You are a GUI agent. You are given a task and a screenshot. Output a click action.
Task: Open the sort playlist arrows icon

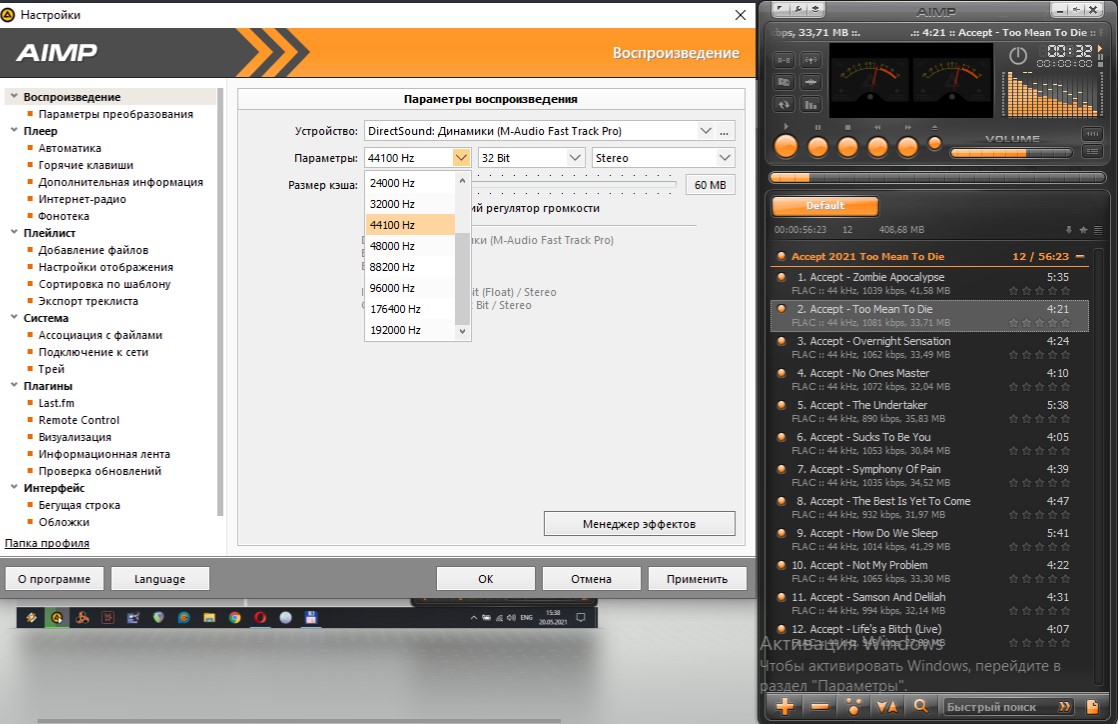tap(888, 707)
